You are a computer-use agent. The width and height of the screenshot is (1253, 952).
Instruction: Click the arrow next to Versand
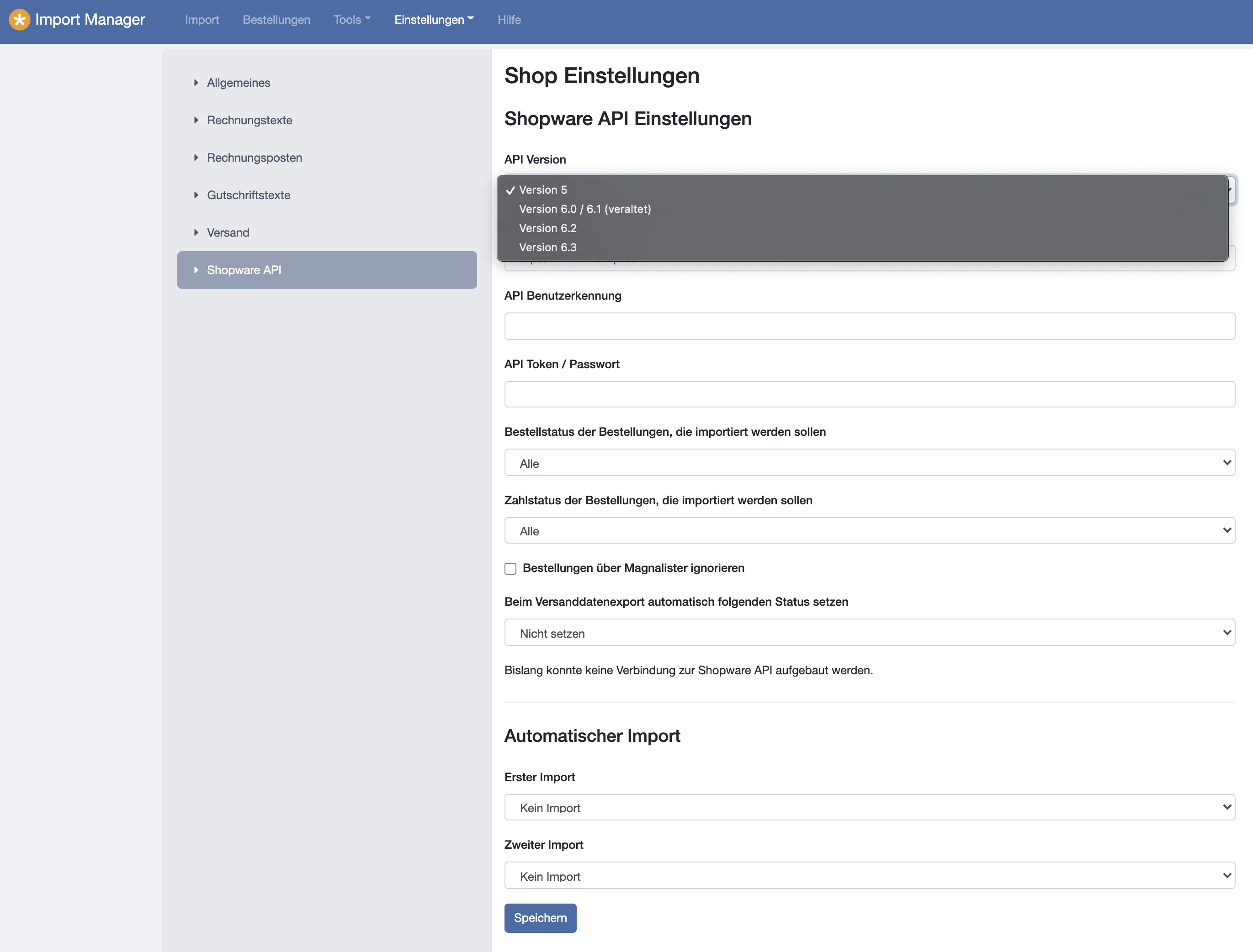tap(196, 233)
